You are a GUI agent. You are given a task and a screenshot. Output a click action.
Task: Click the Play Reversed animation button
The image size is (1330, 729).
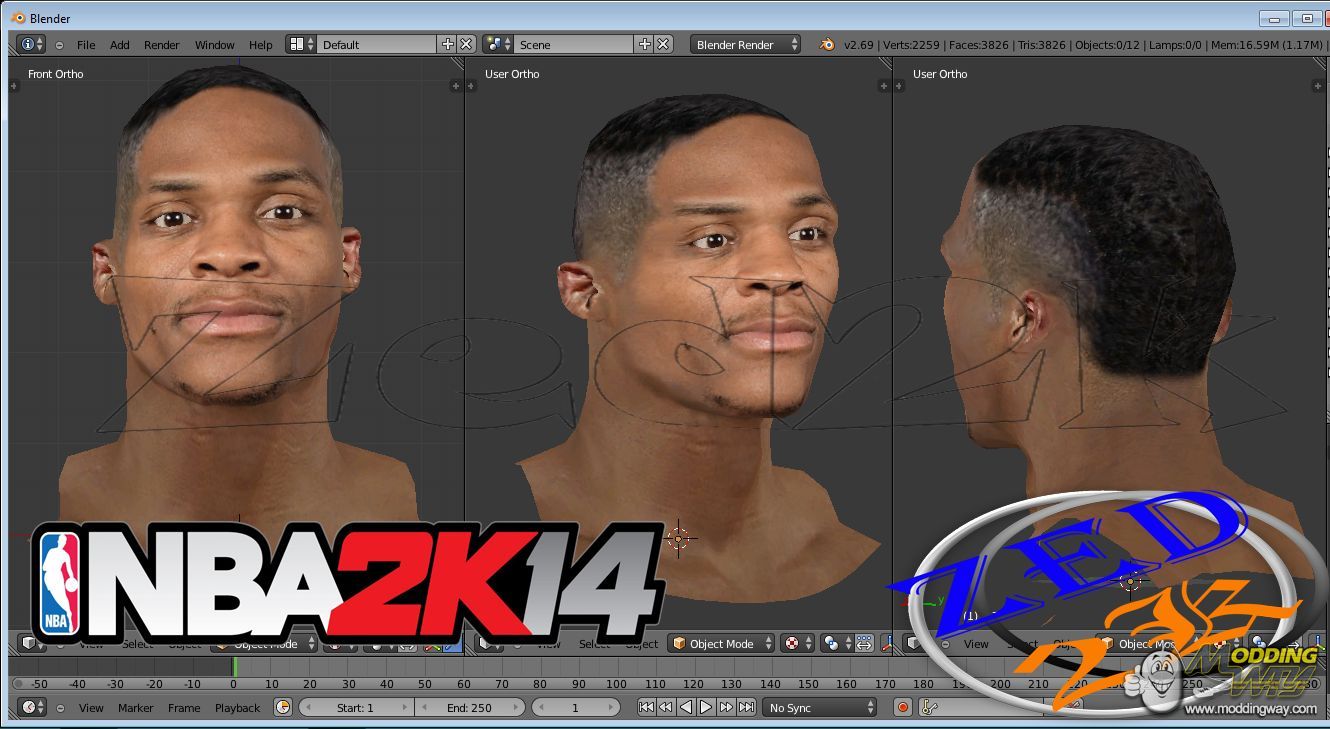686,708
